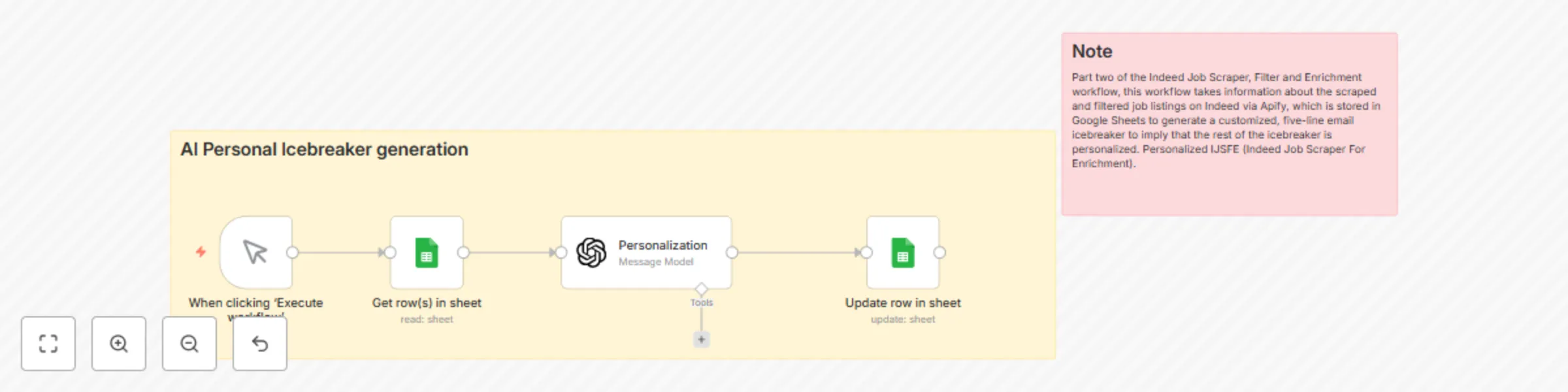Click the input connector of the Personalization node
Image resolution: width=1568 pixels, height=392 pixels.
click(x=561, y=252)
